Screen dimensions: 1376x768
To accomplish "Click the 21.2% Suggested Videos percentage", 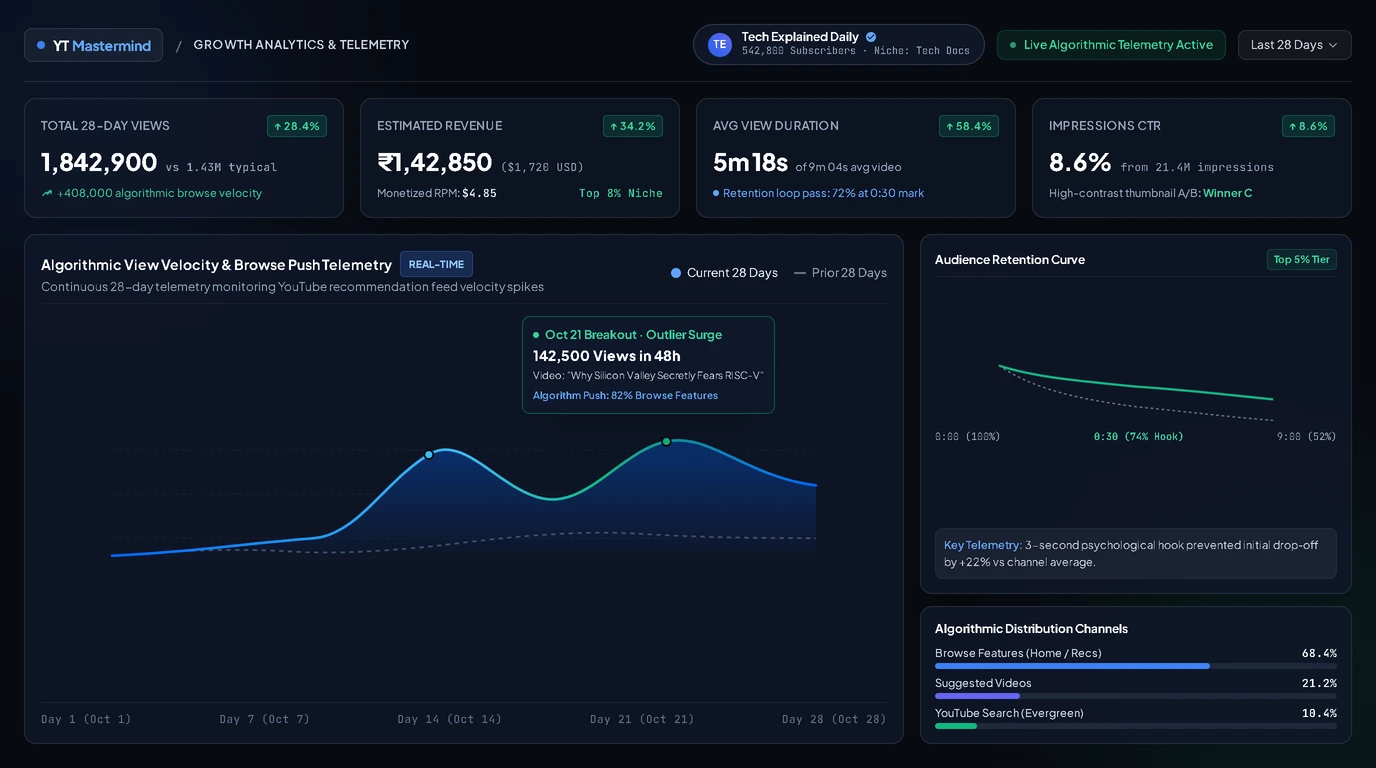I will click(1319, 683).
